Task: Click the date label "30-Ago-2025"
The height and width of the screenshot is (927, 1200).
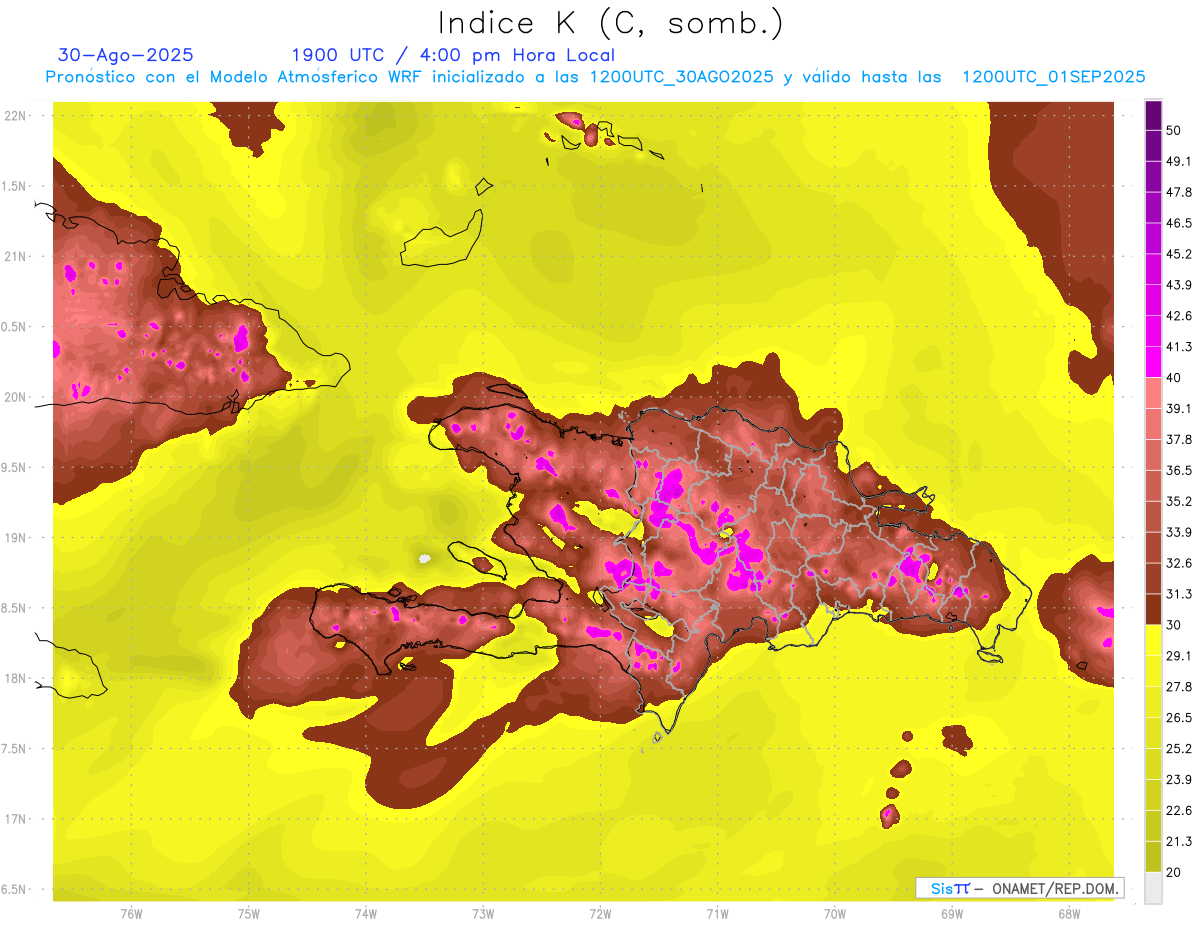Action: [126, 55]
